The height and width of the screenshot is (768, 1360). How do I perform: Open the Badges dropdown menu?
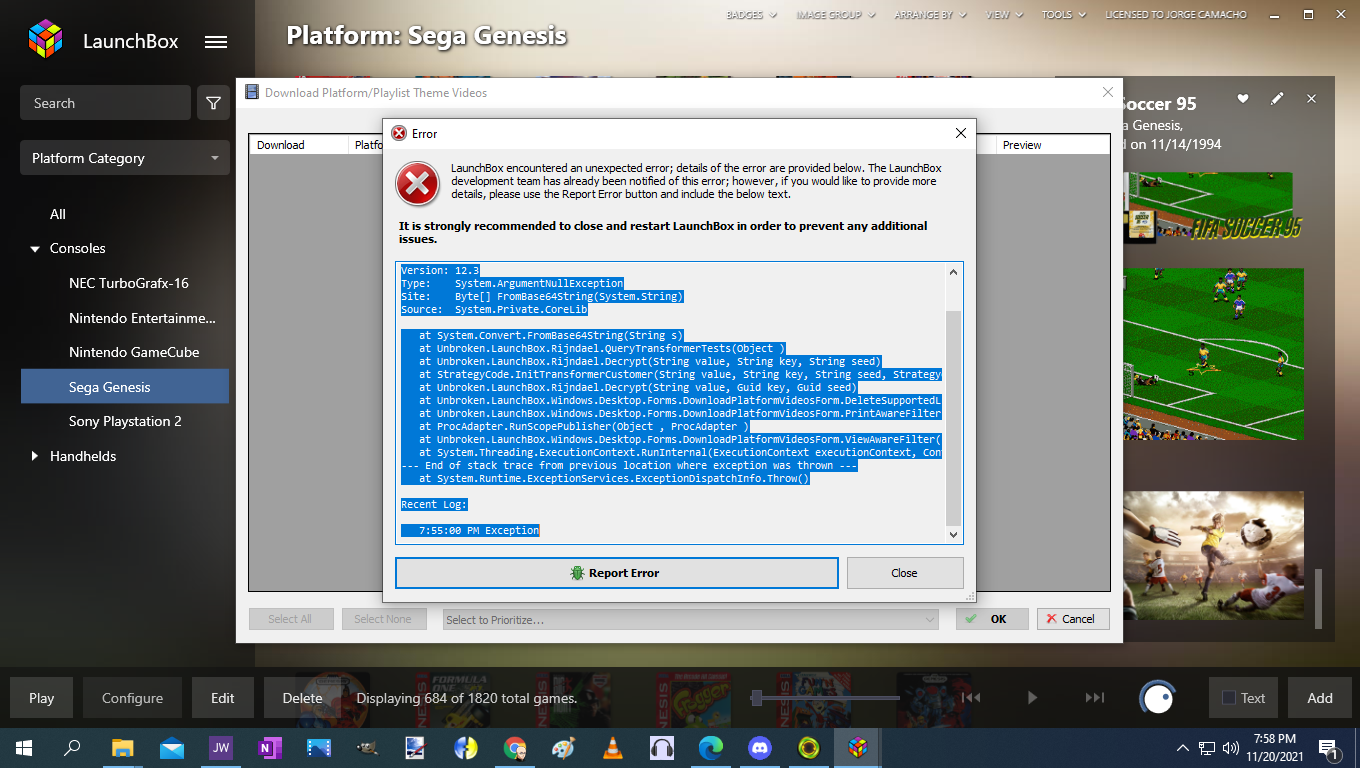click(x=751, y=15)
